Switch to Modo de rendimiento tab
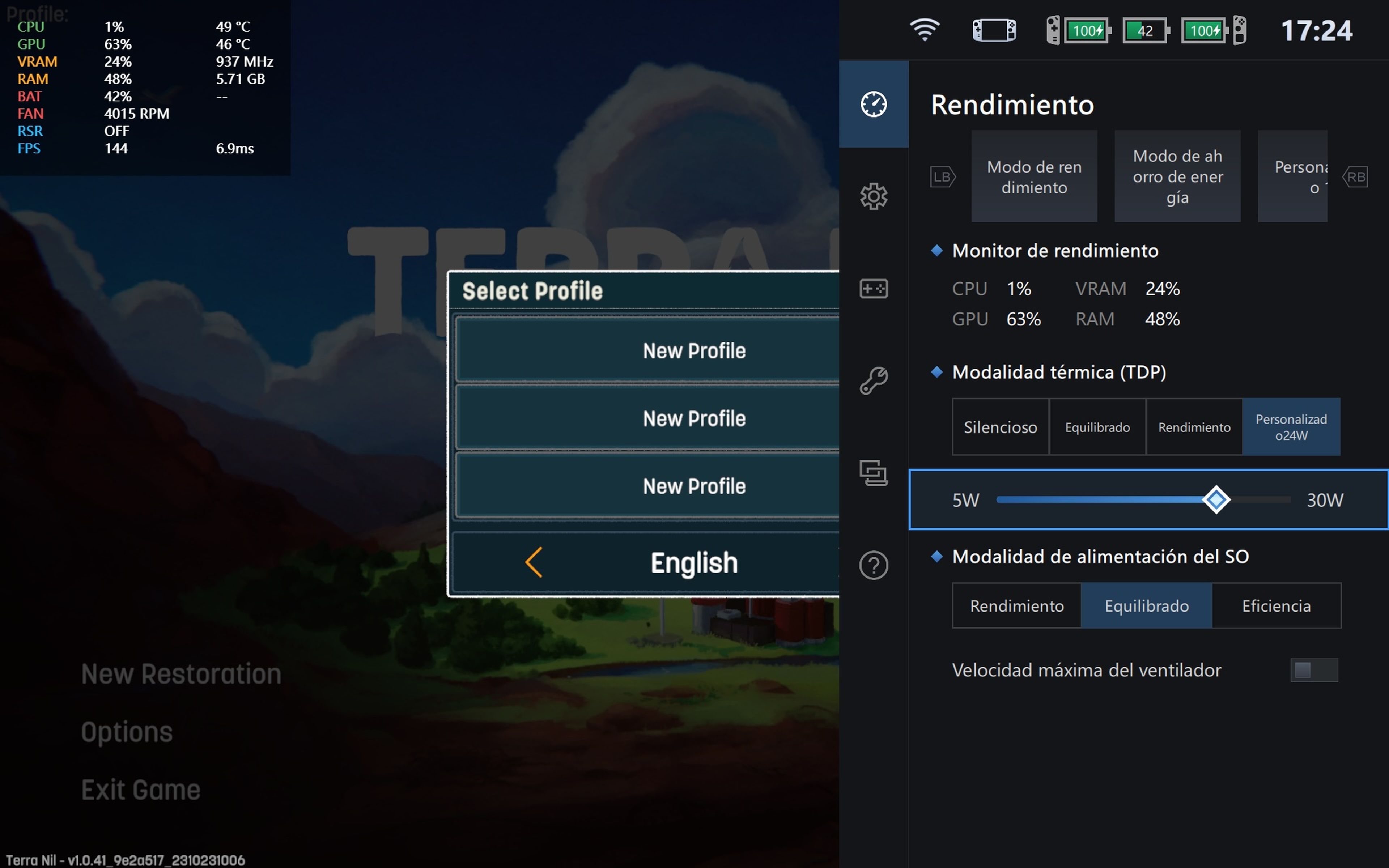Image resolution: width=1389 pixels, height=868 pixels. [1034, 176]
